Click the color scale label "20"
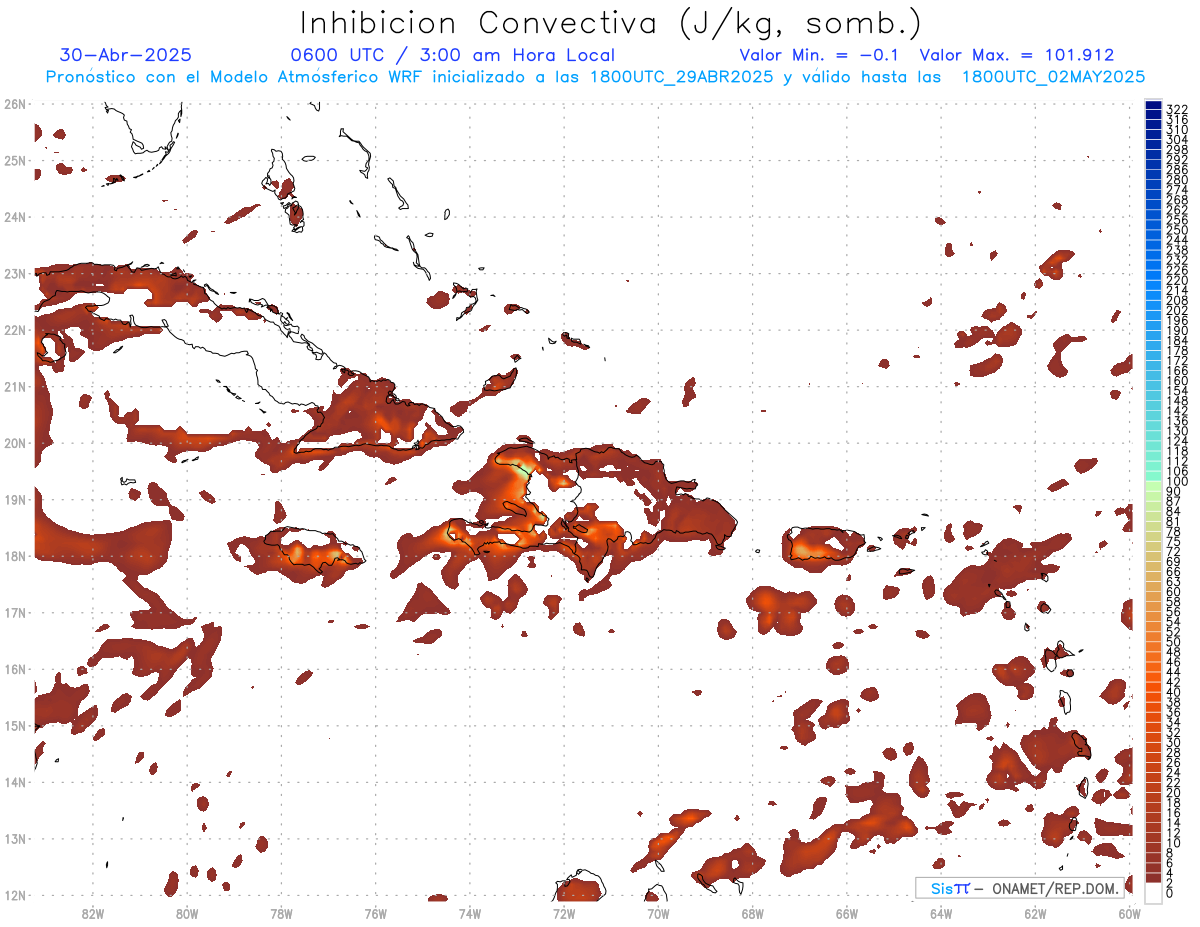Image resolution: width=1200 pixels, height=927 pixels. [1174, 792]
